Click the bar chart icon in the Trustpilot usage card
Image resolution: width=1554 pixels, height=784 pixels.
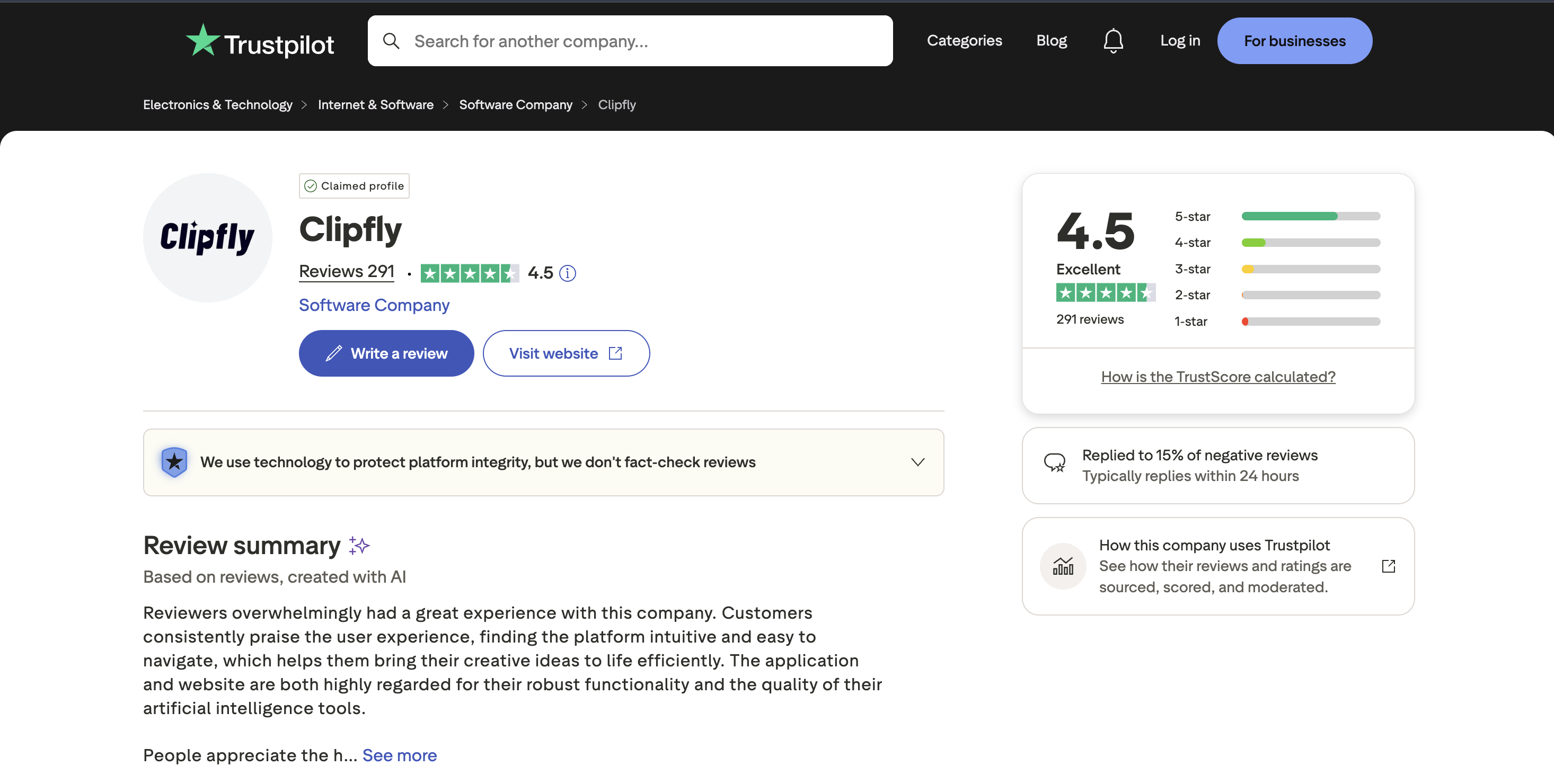pyautogui.click(x=1063, y=566)
